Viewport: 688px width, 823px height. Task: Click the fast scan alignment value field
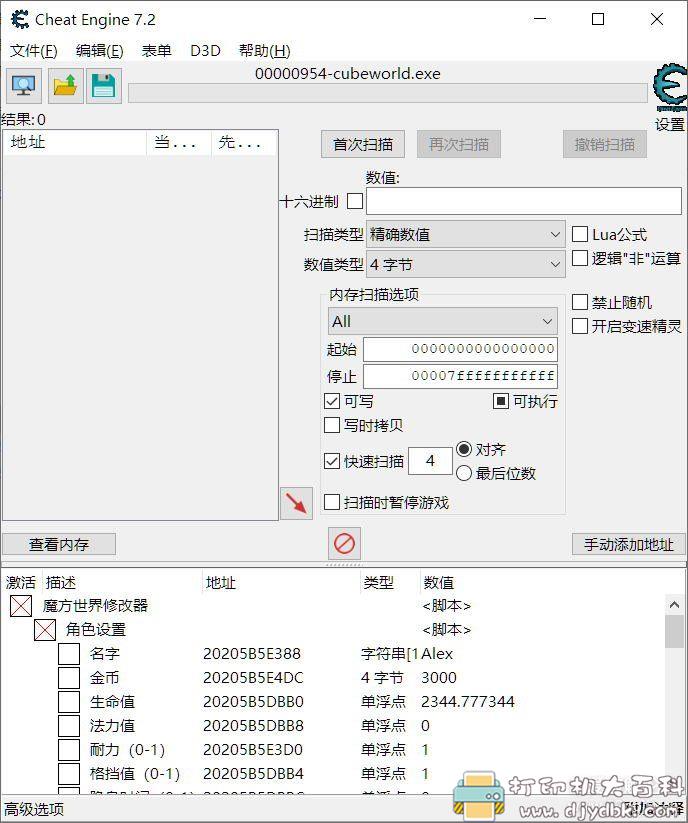point(430,461)
